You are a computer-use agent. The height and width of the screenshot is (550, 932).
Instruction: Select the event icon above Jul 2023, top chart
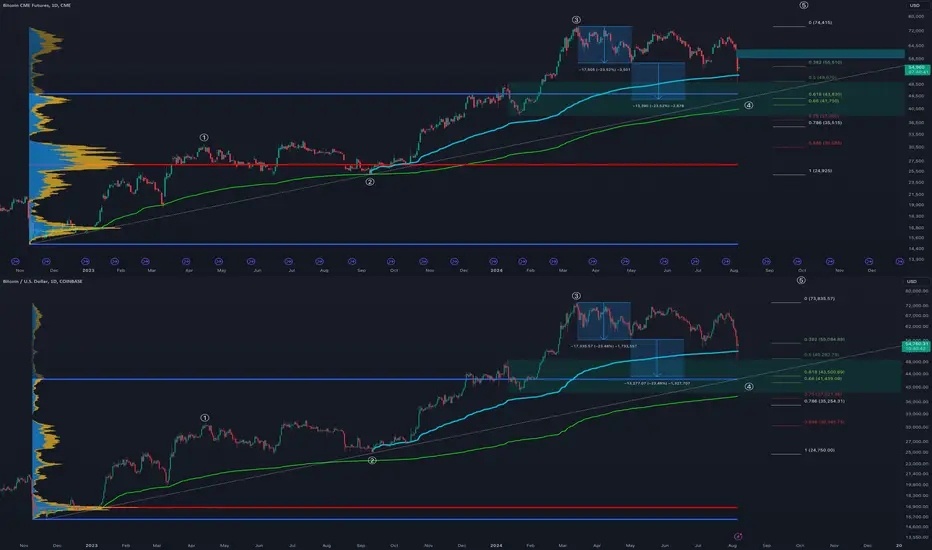point(289,261)
